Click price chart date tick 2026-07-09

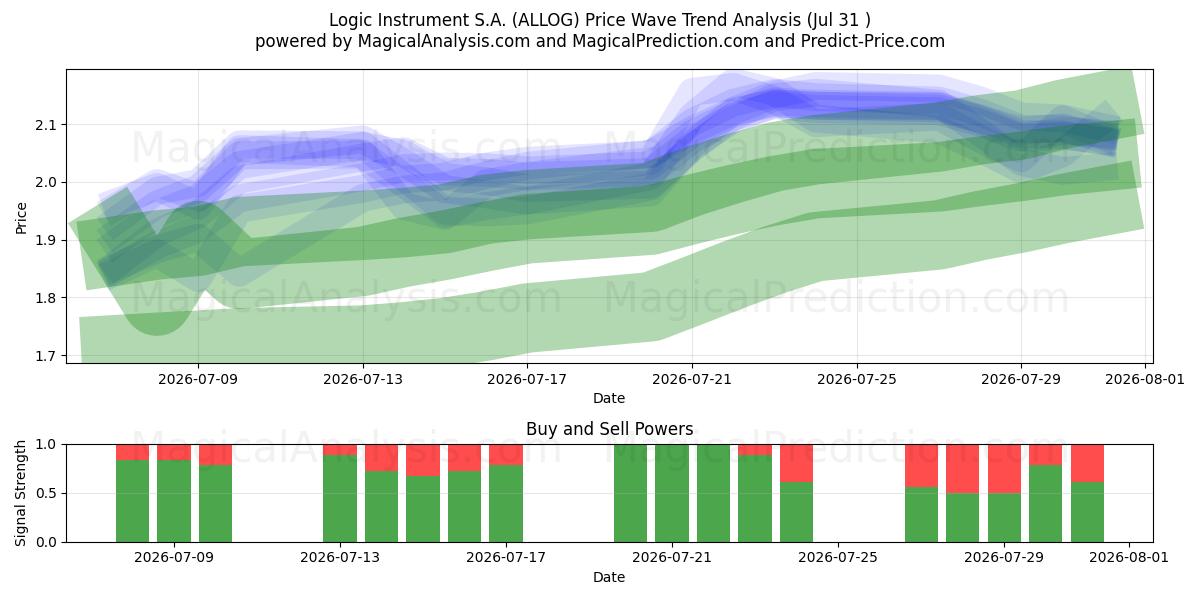[x=198, y=379]
